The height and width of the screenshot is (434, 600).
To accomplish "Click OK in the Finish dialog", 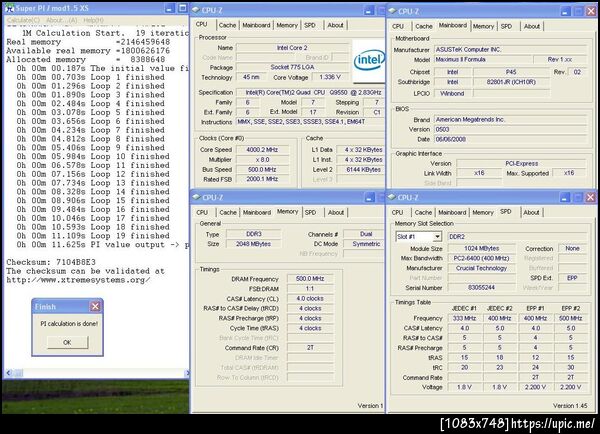I will (67, 342).
